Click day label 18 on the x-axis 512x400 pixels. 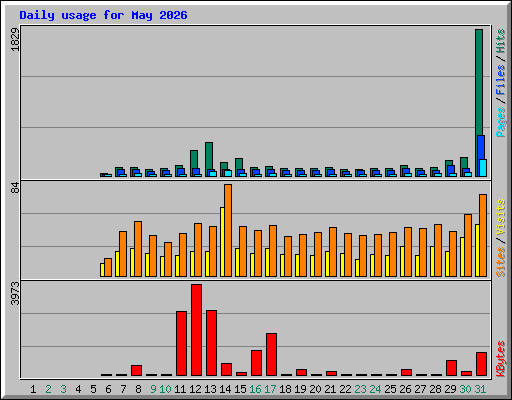(285, 389)
